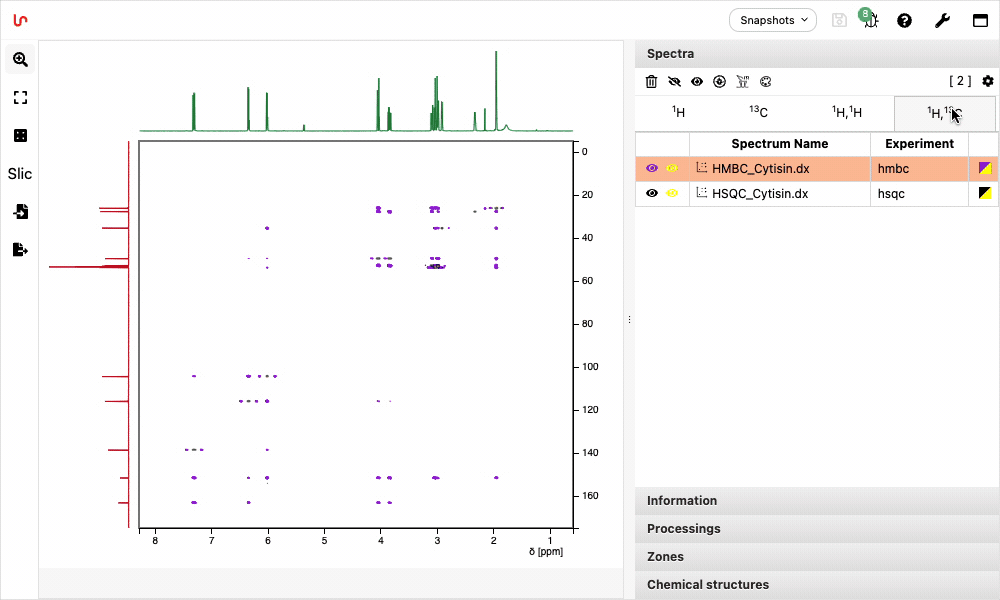
Task: Select the Zoom tool in the left sidebar
Action: click(20, 59)
